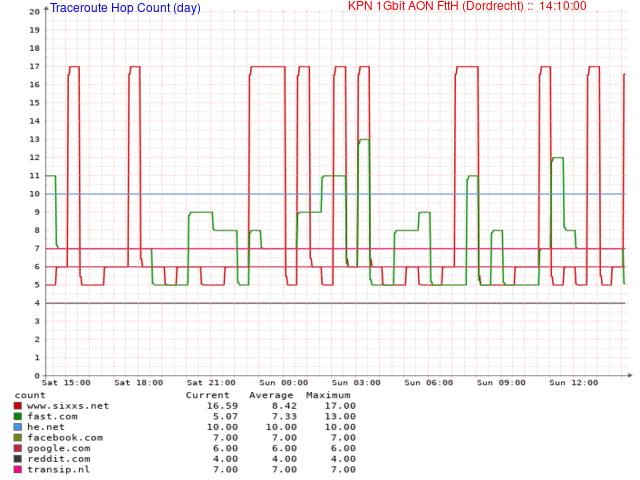The image size is (640, 480).
Task: Click the sixxs.net maximum value 17.00
Action: click(340, 406)
